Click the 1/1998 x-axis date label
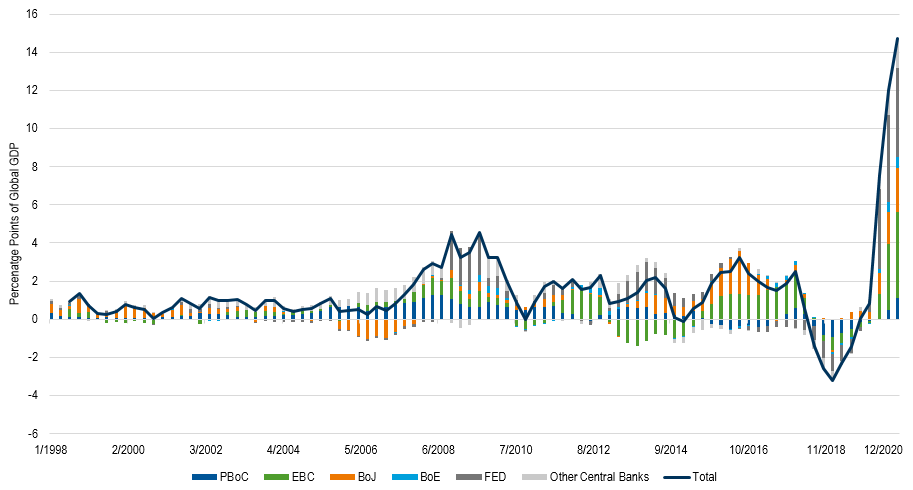Image resolution: width=913 pixels, height=490 pixels. click(x=51, y=450)
